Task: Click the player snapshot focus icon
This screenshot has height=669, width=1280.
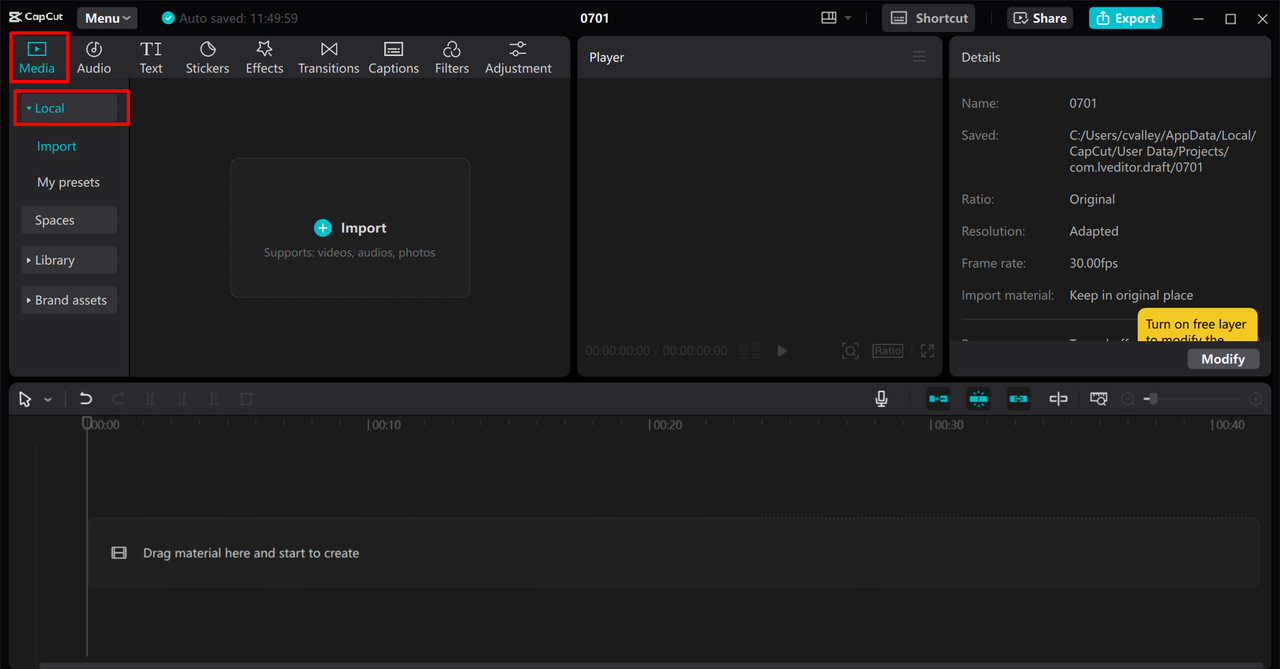Action: click(x=850, y=351)
